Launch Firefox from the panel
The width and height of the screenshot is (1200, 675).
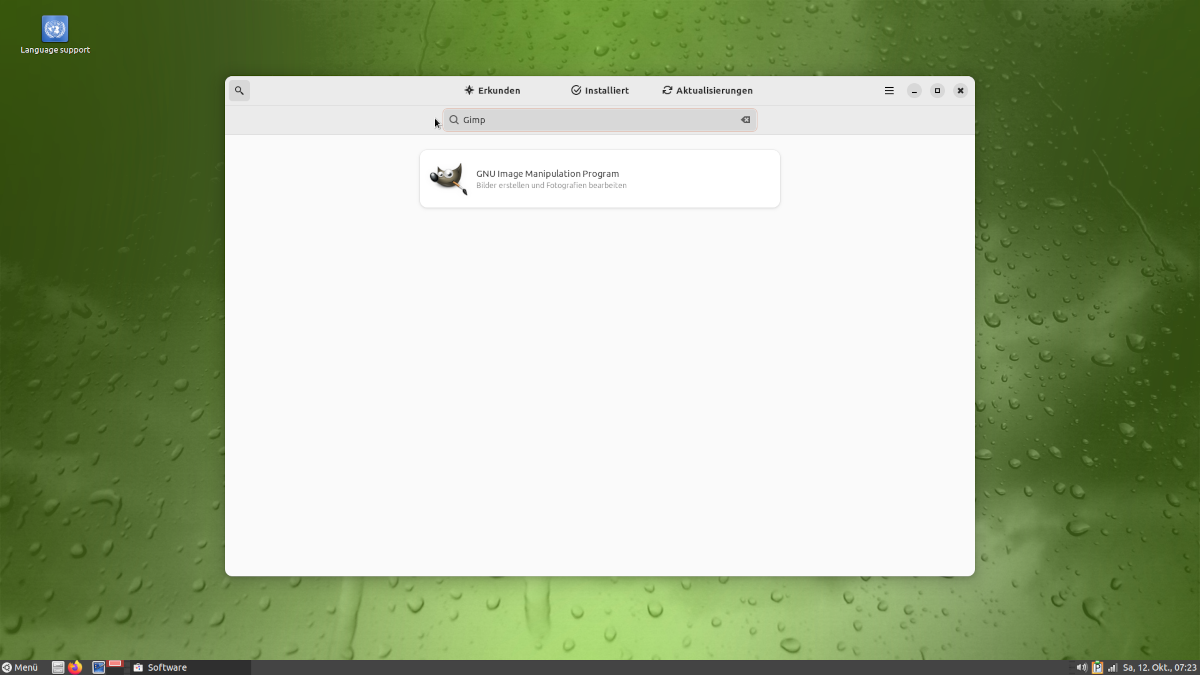(75, 667)
